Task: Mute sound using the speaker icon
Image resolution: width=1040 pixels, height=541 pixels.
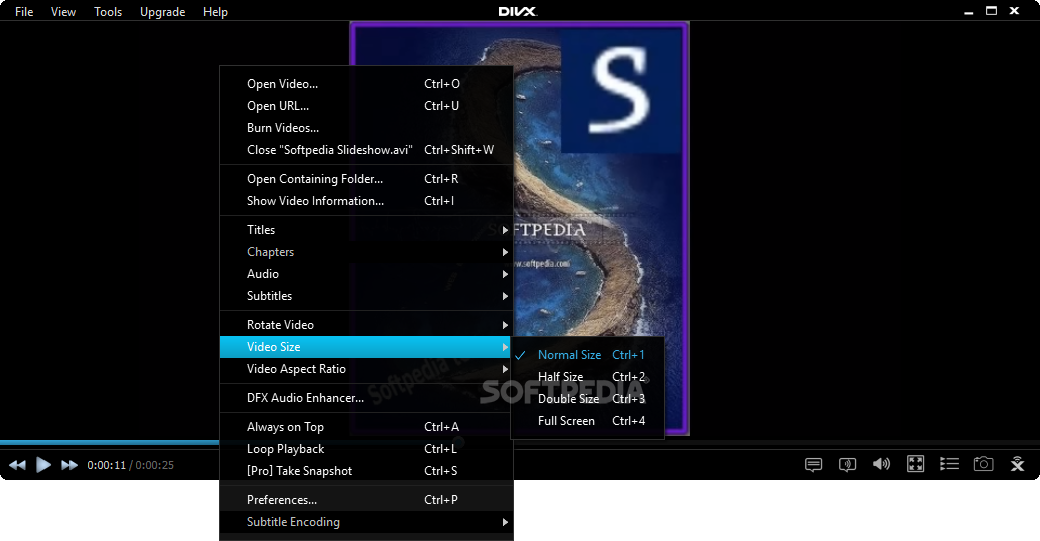Action: pyautogui.click(x=881, y=464)
